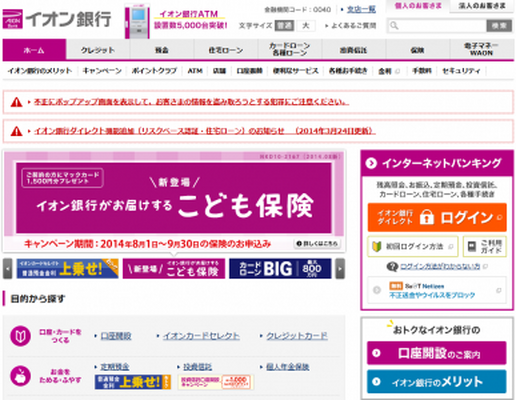Click the ATM machine image in header
This screenshot has height=400, width=516.
click(137, 21)
